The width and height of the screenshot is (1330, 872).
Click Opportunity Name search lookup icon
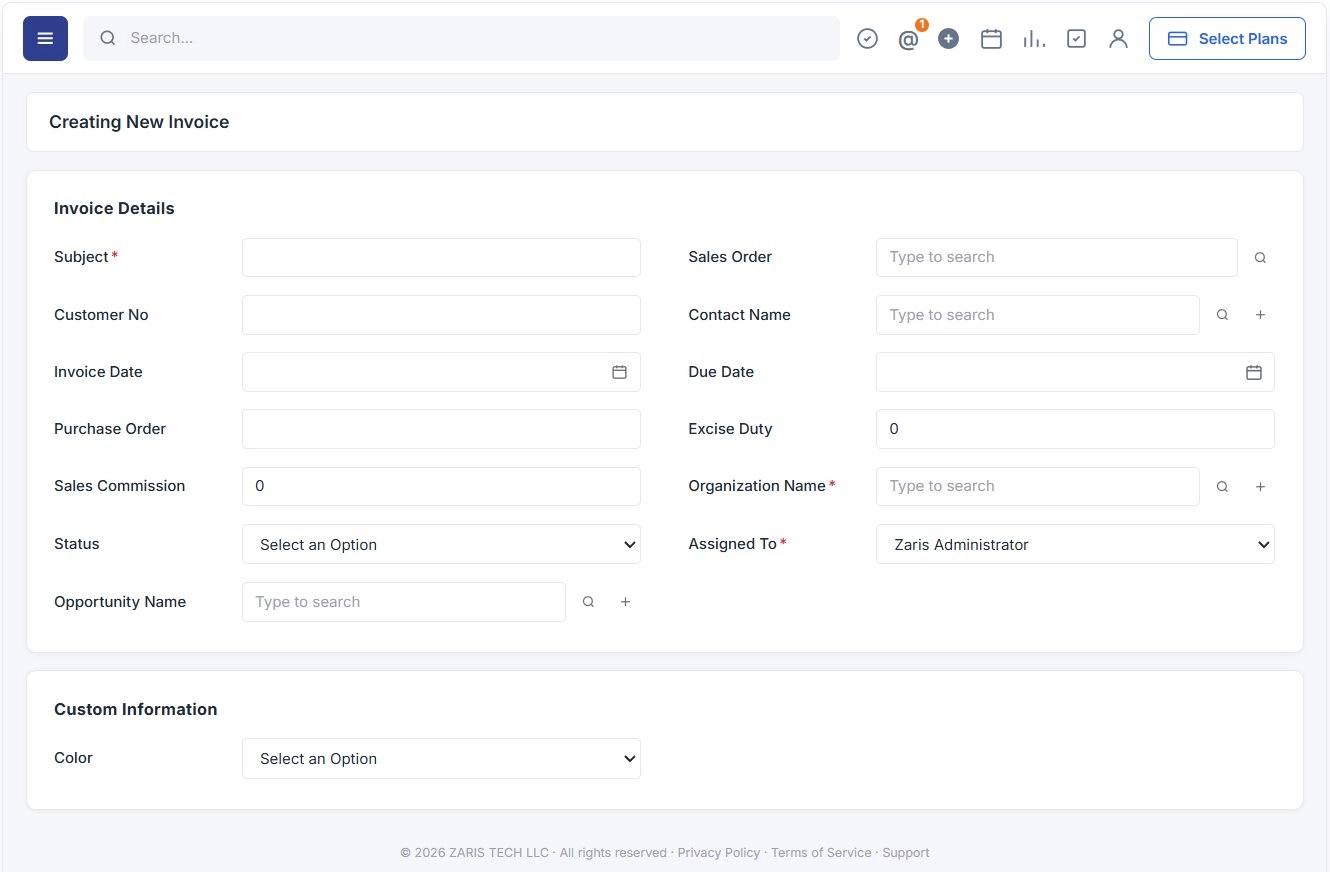(588, 602)
